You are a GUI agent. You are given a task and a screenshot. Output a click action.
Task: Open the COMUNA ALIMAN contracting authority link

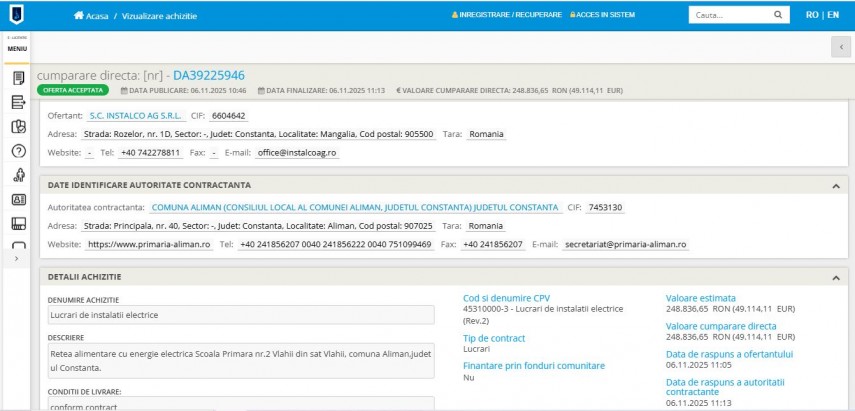point(354,207)
